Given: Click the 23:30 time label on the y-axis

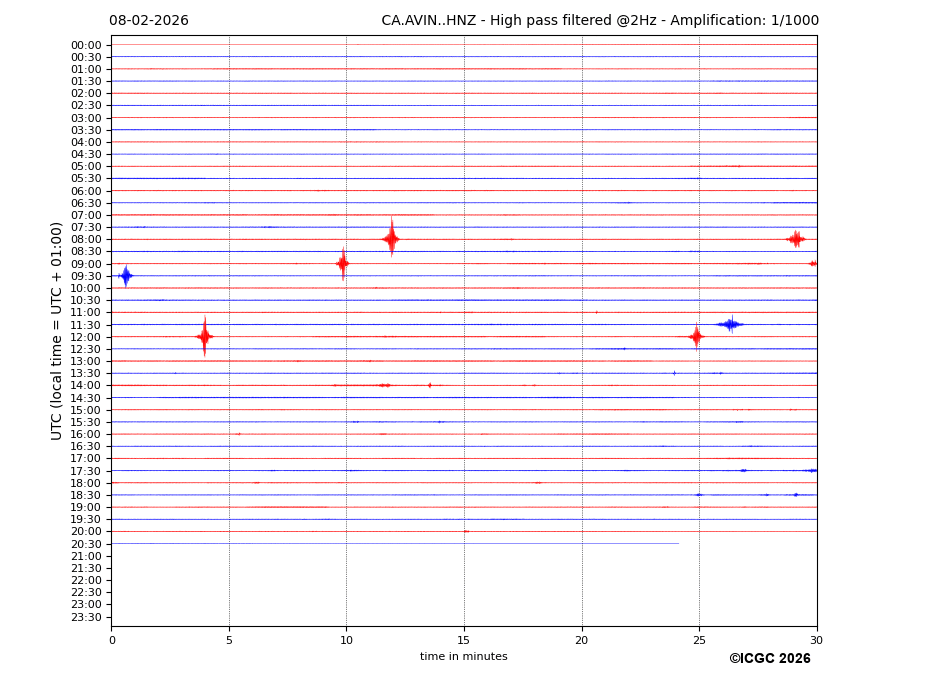Looking at the screenshot, I should (86, 617).
